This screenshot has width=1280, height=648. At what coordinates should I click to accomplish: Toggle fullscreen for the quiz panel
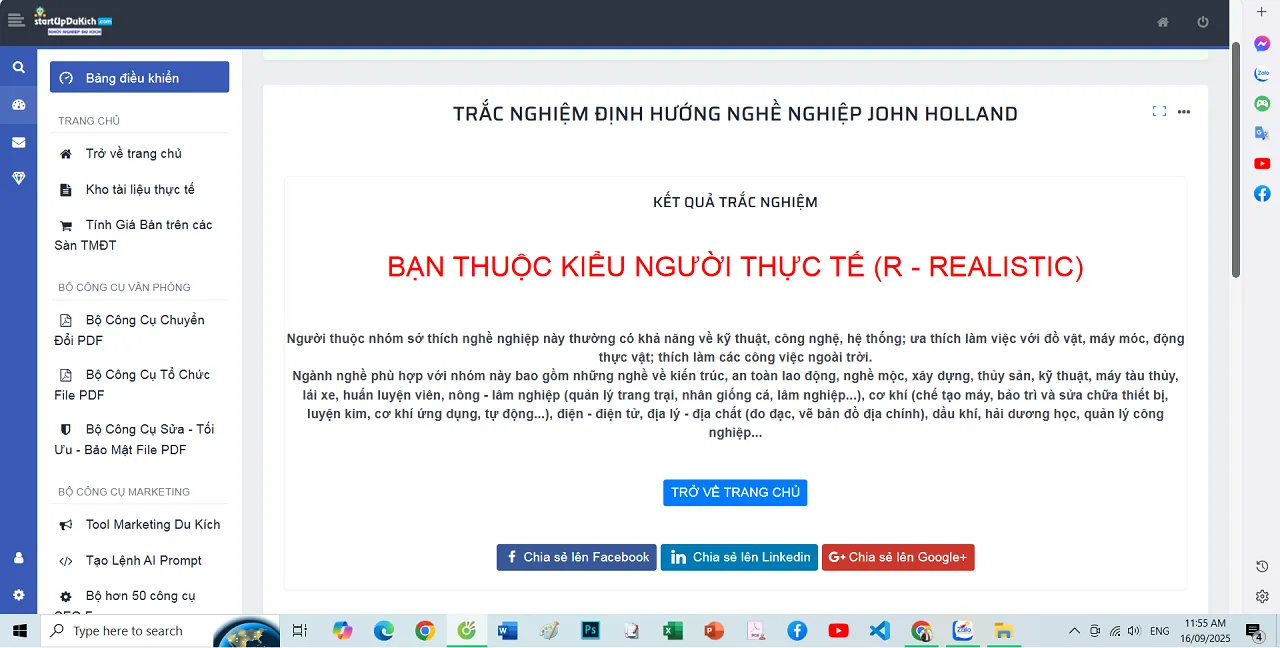[x=1159, y=111]
